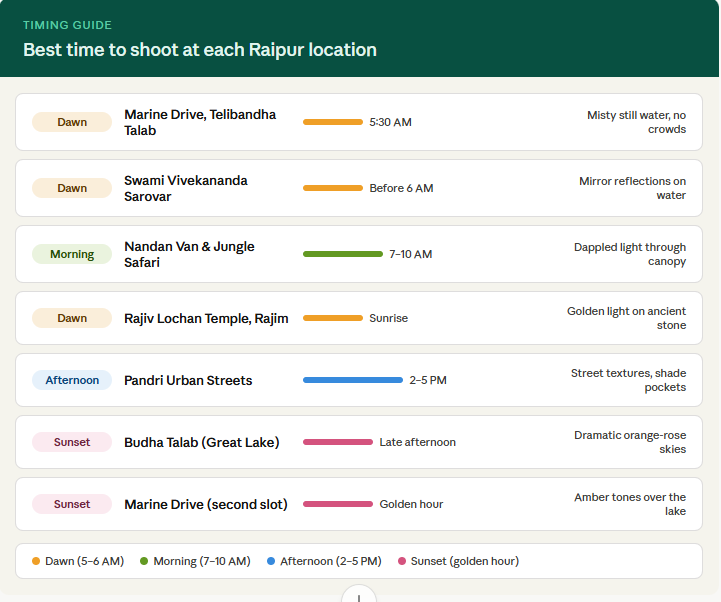Click the pink time bar beside Late afternoon
The image size is (721, 602).
(338, 442)
